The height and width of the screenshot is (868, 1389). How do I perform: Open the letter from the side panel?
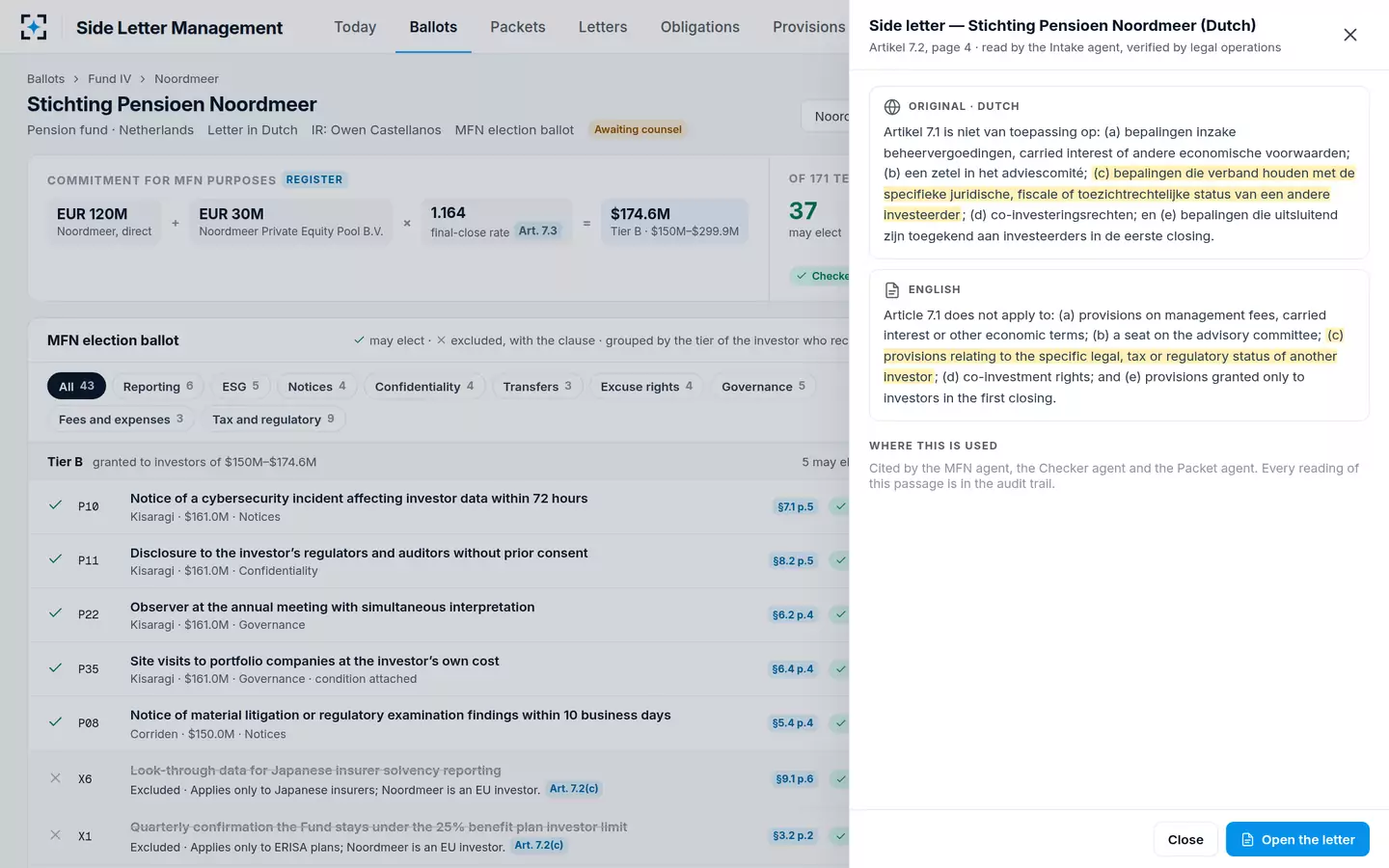click(1297, 839)
